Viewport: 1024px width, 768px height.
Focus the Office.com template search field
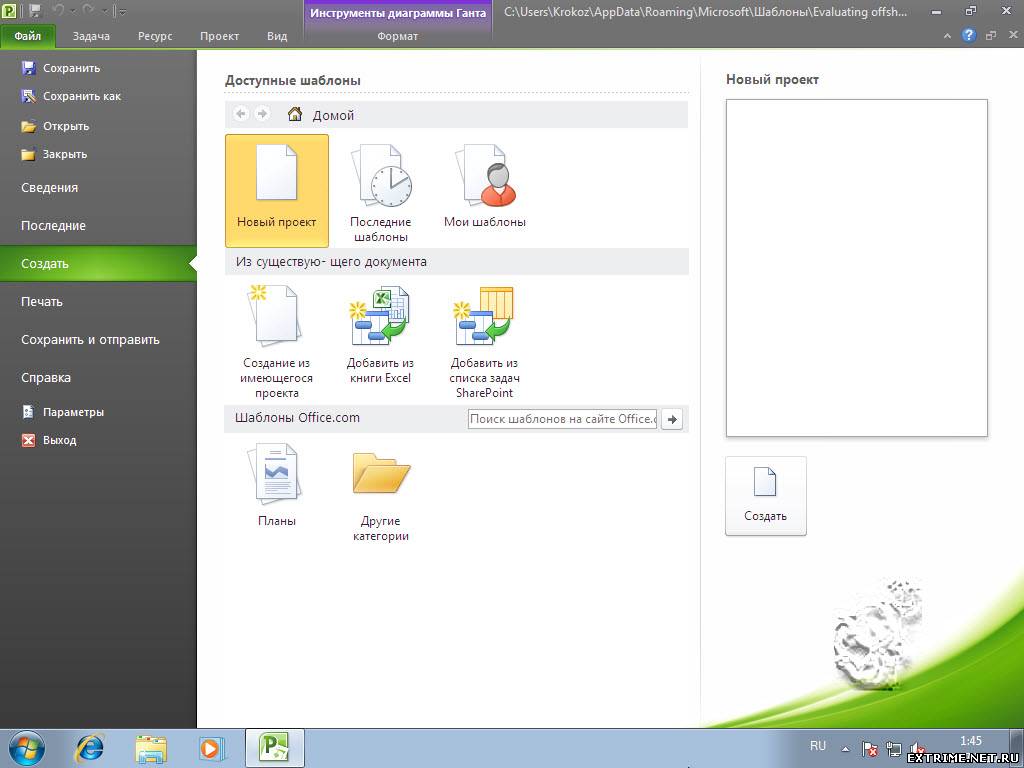tap(562, 419)
